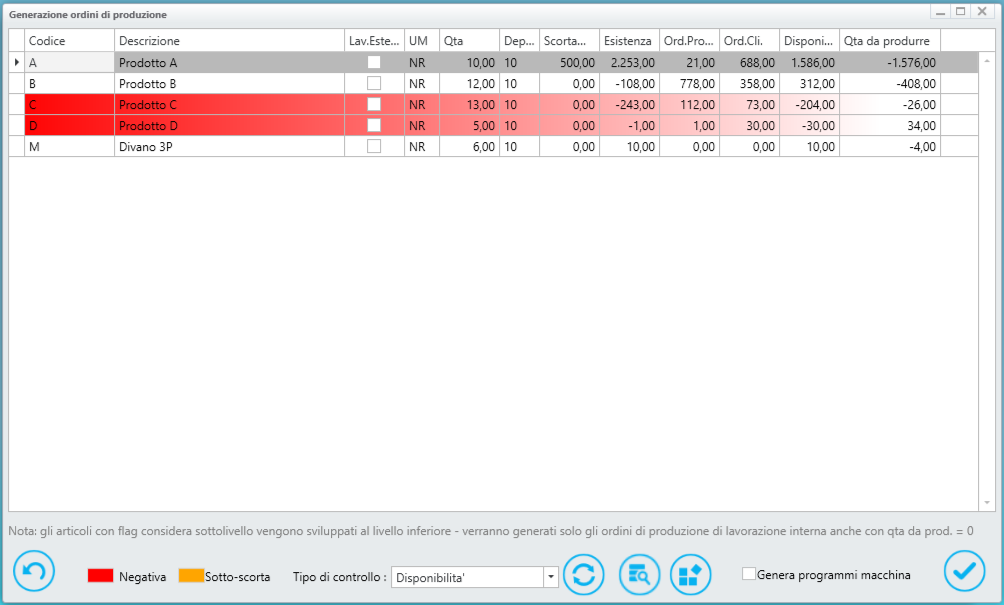This screenshot has height=605, width=1004.
Task: Confirm with the checkmark button
Action: (964, 570)
